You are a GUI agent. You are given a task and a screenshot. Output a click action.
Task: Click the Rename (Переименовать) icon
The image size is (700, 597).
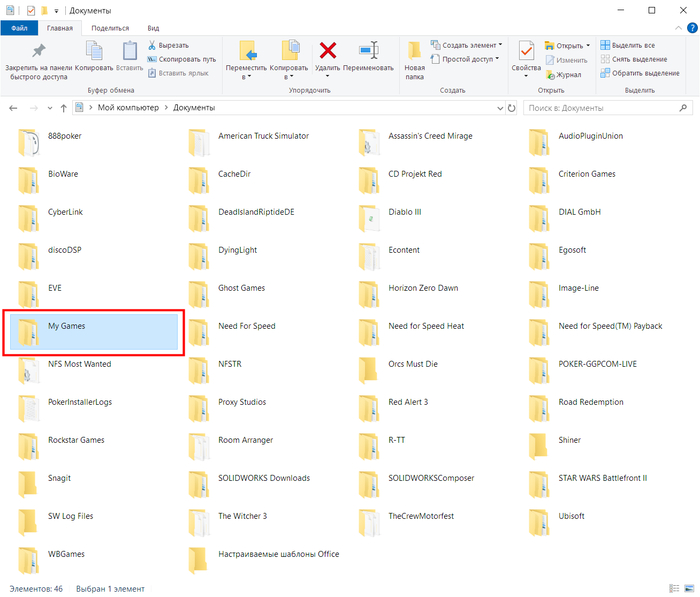368,56
